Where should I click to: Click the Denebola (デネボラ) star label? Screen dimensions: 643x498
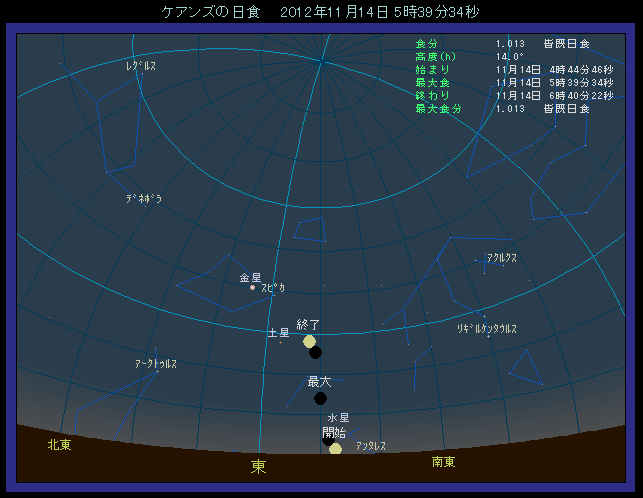pos(143,199)
